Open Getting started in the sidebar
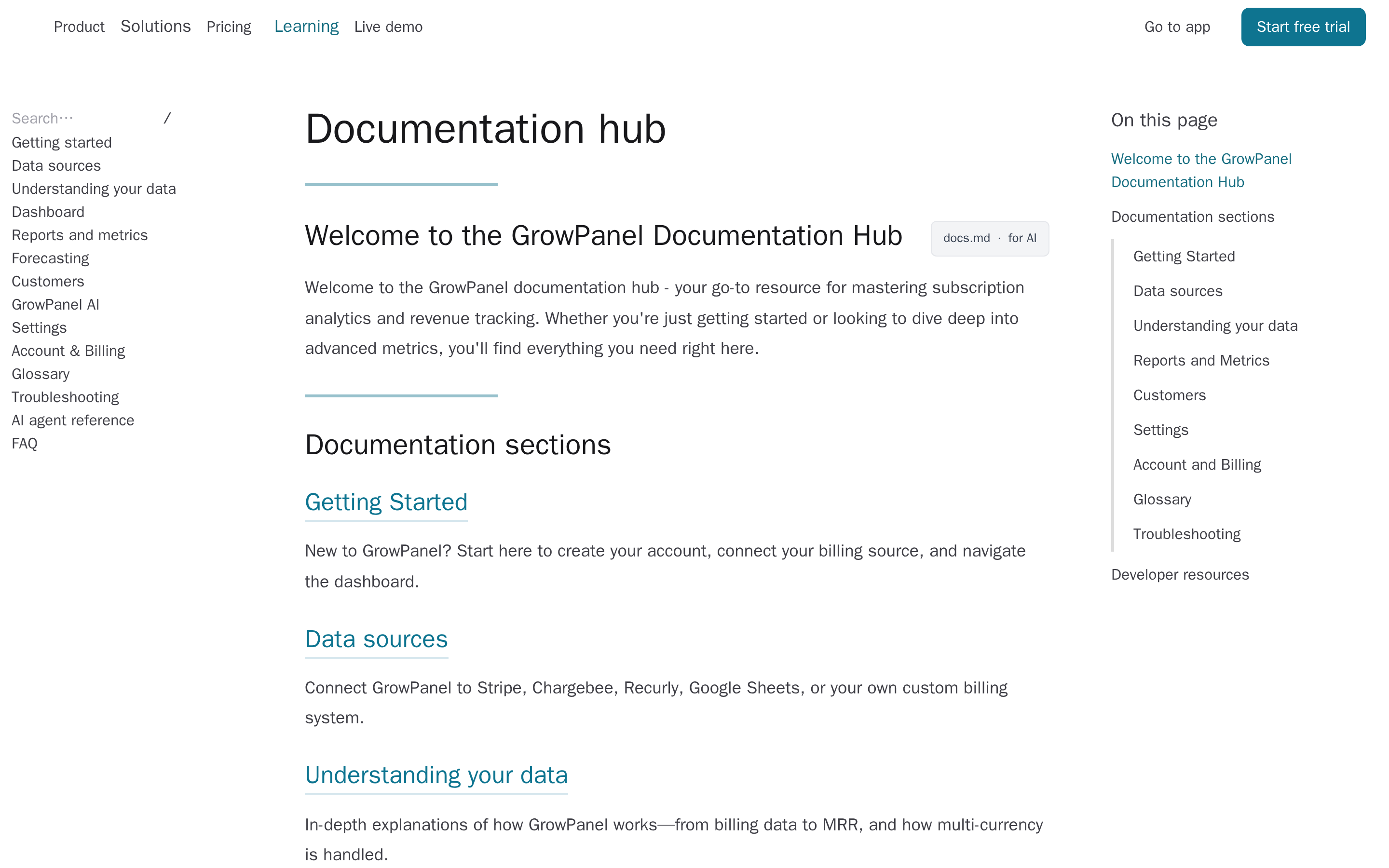Image resolution: width=1389 pixels, height=868 pixels. coord(62,142)
